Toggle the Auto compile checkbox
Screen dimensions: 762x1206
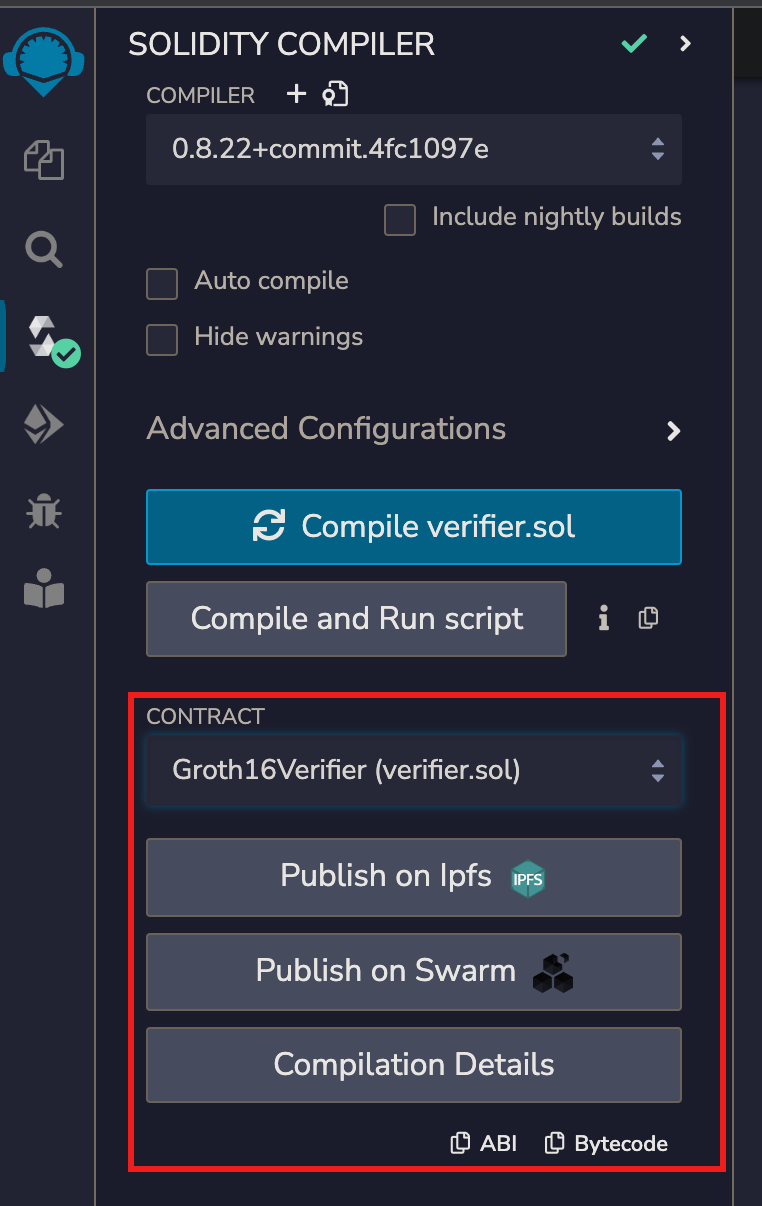coord(162,283)
